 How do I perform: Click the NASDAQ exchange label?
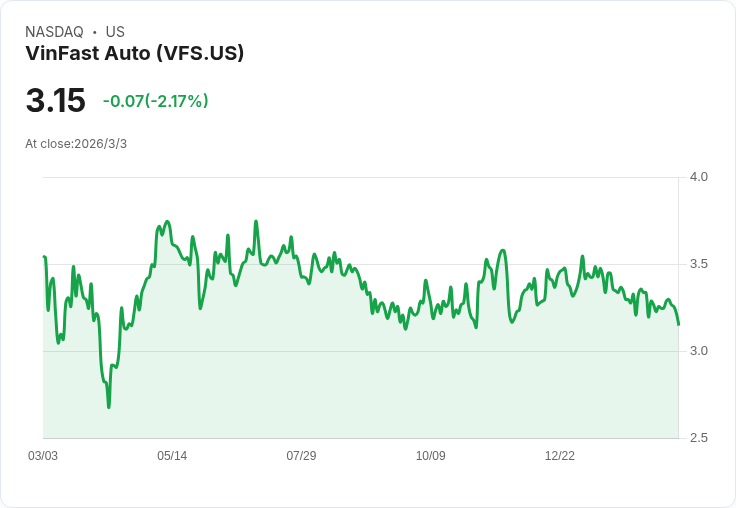[54, 32]
